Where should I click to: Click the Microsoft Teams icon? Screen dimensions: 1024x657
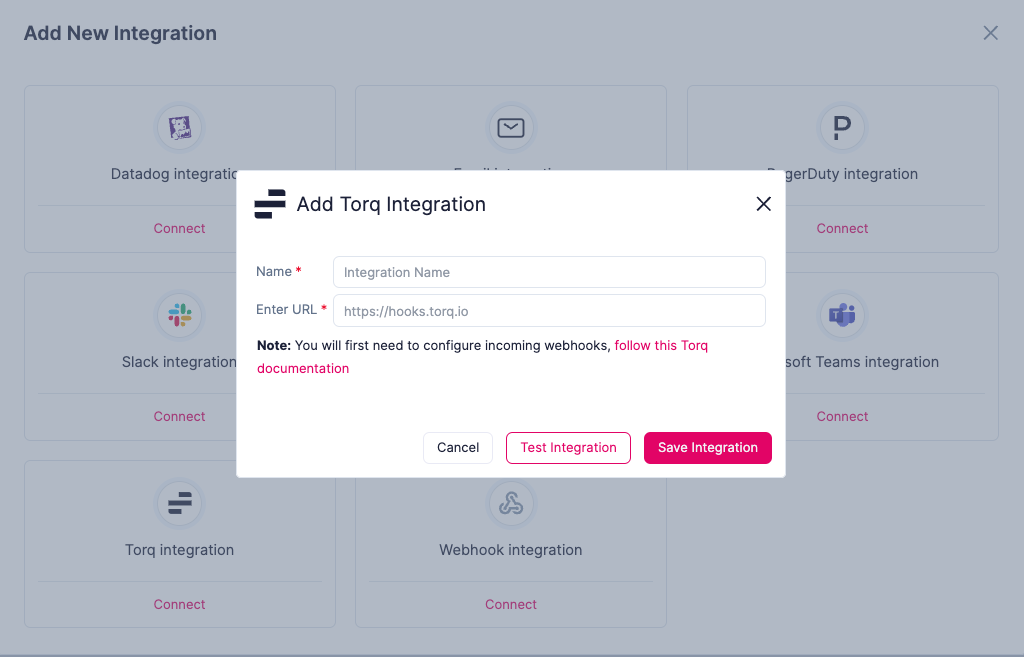click(842, 315)
